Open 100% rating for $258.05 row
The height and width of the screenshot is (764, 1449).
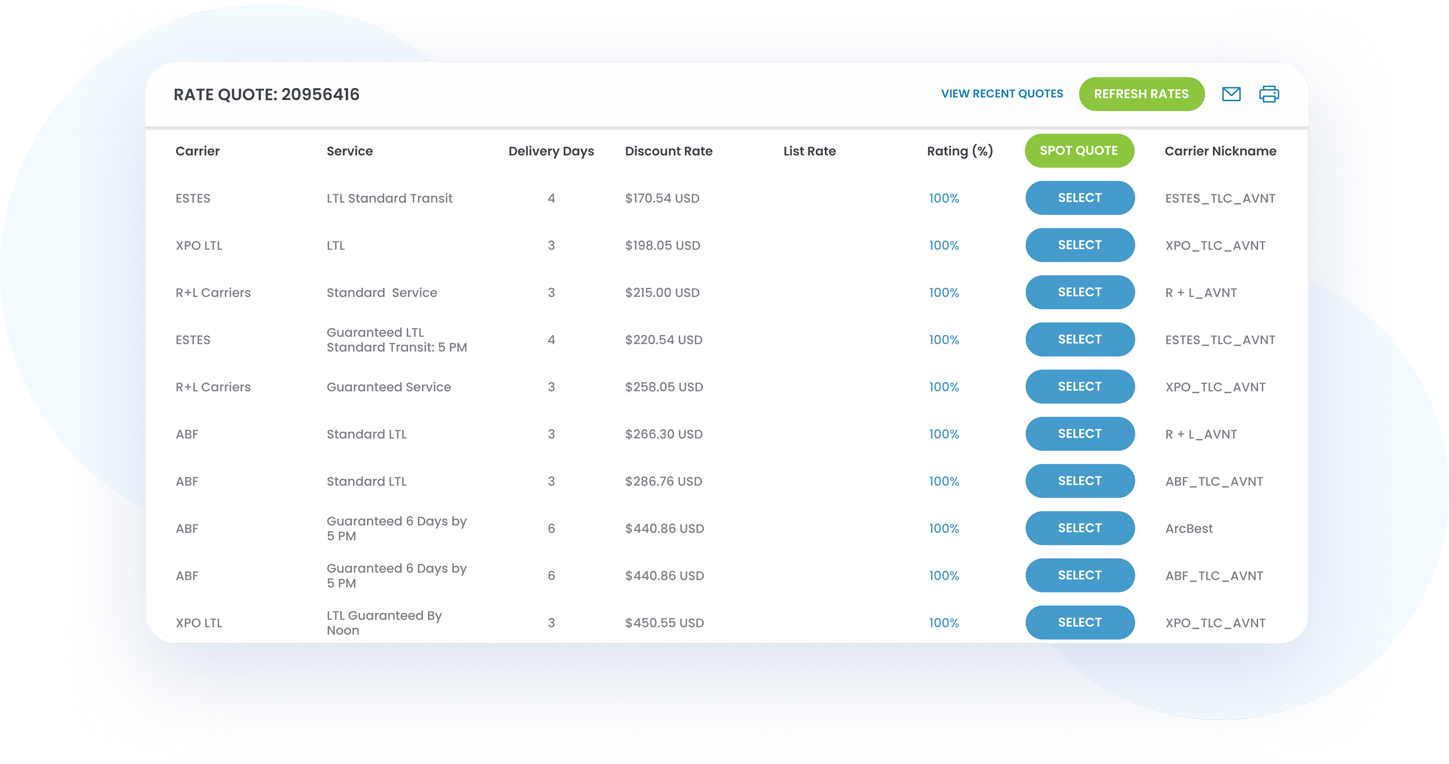click(x=944, y=387)
